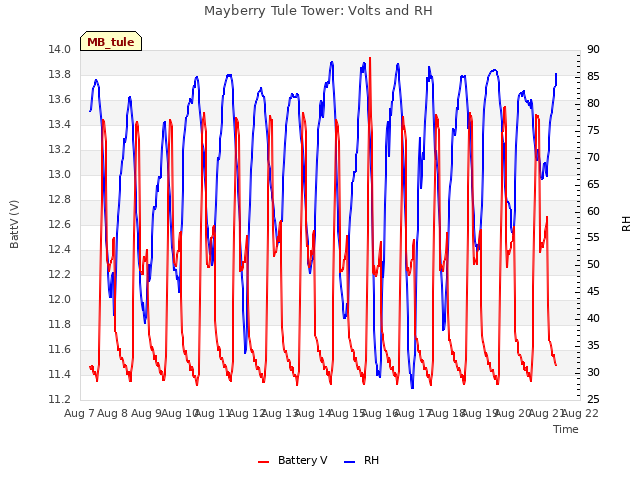Click the 25 right axis tick label

[593, 399]
